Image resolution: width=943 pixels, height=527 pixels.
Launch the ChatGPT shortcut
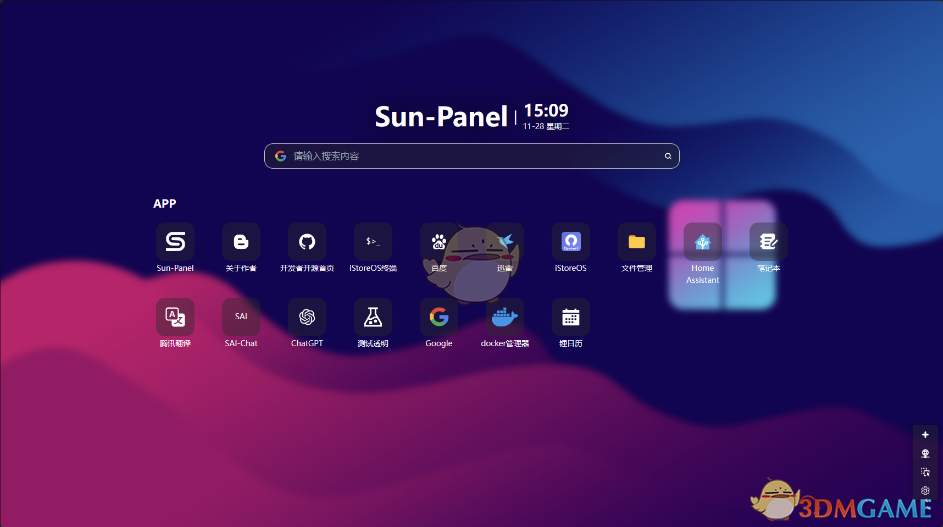307,317
